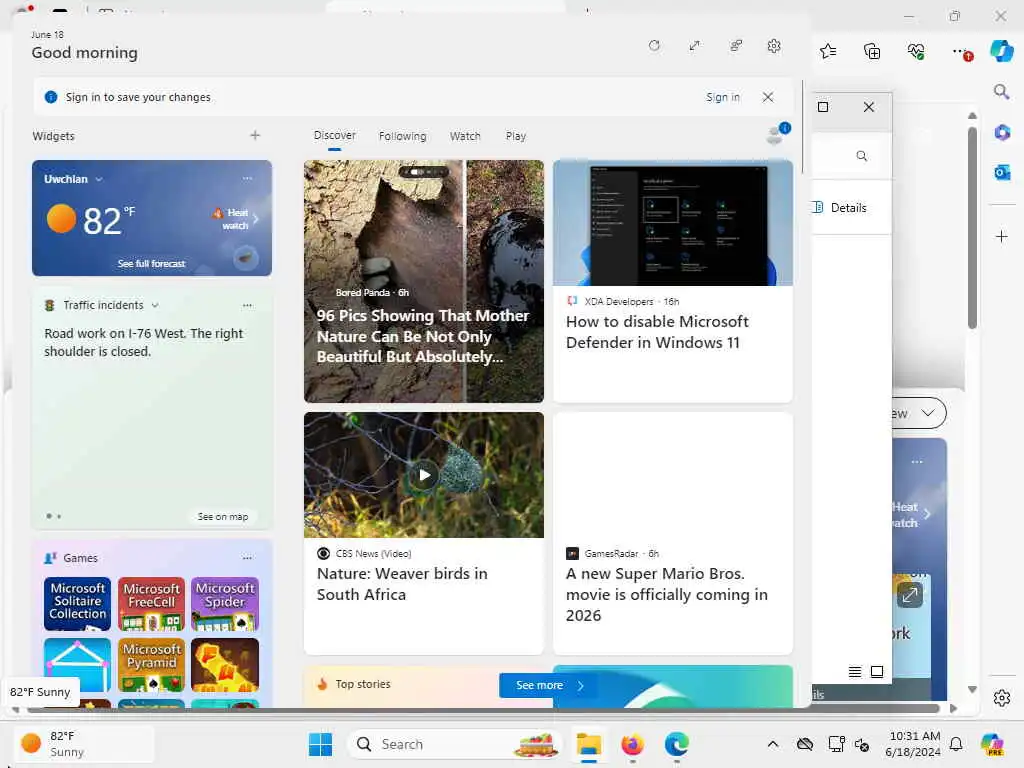This screenshot has height=768, width=1024.
Task: Open Games widget more options
Action: pos(248,558)
